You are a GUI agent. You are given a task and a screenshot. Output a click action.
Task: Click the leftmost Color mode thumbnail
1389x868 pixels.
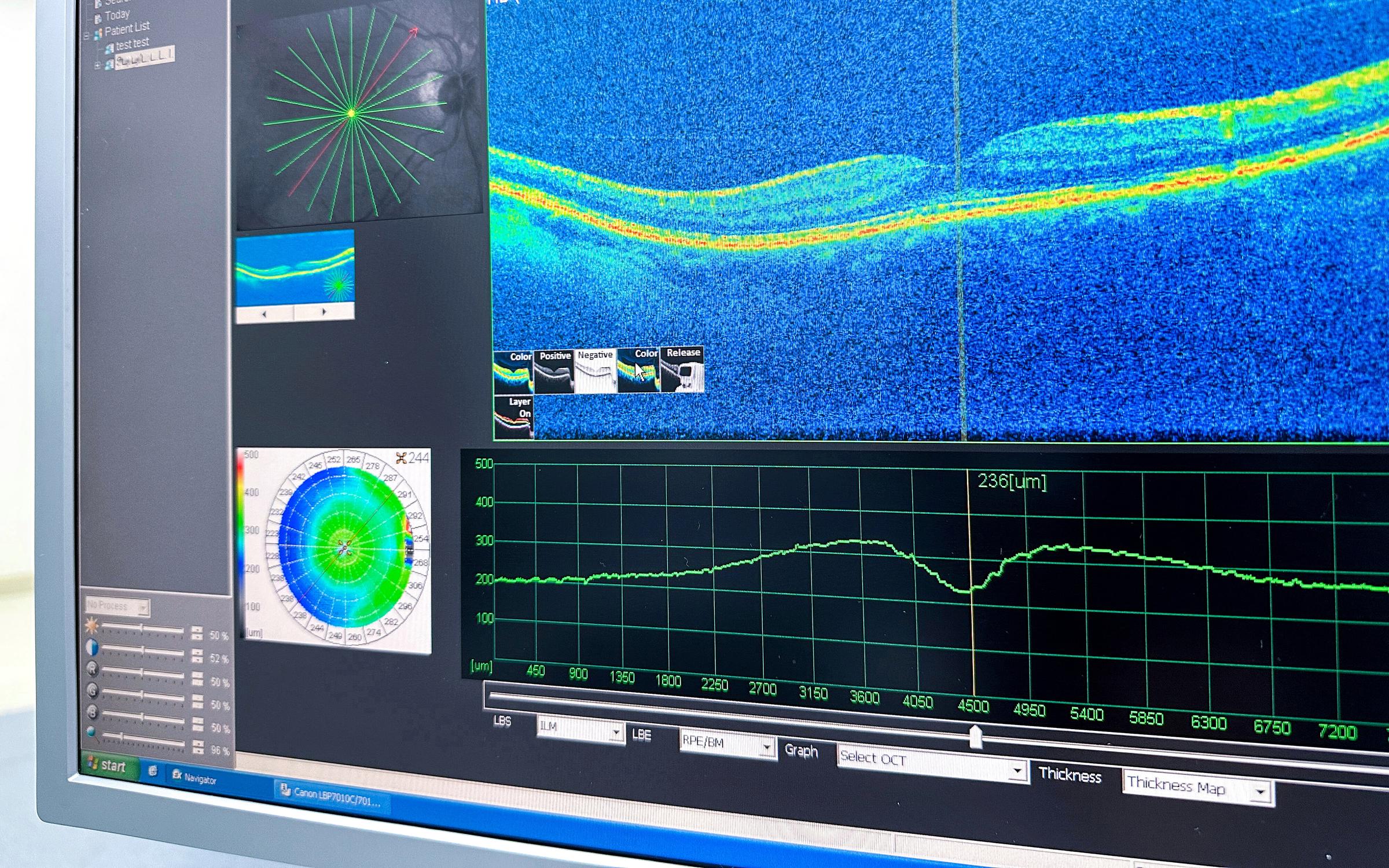pos(513,373)
